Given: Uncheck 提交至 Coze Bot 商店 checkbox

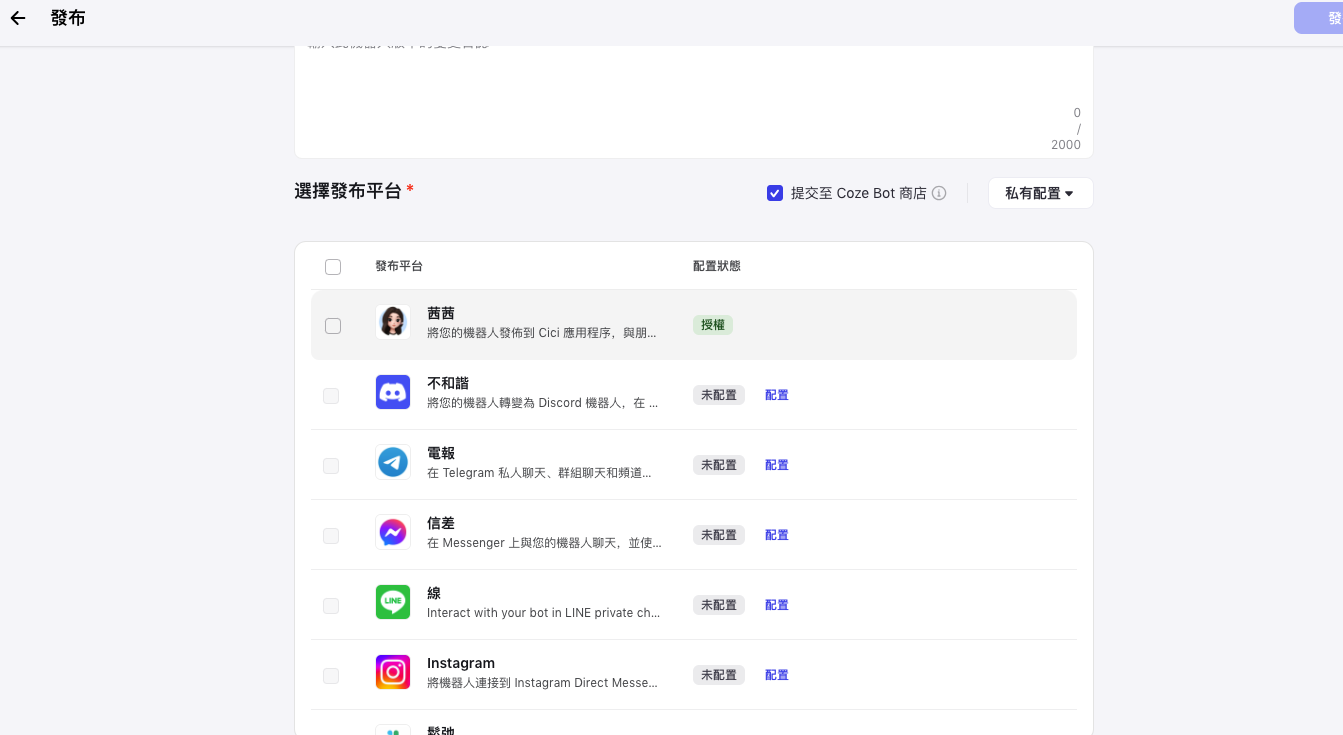Looking at the screenshot, I should pos(775,193).
